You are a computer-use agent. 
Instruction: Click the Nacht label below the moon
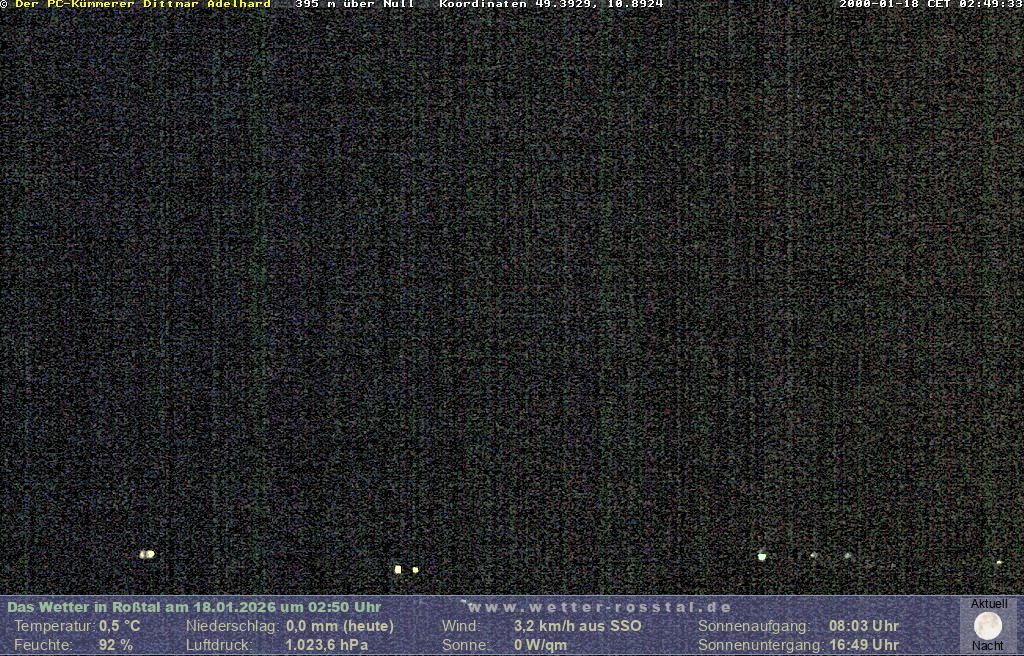(988, 646)
